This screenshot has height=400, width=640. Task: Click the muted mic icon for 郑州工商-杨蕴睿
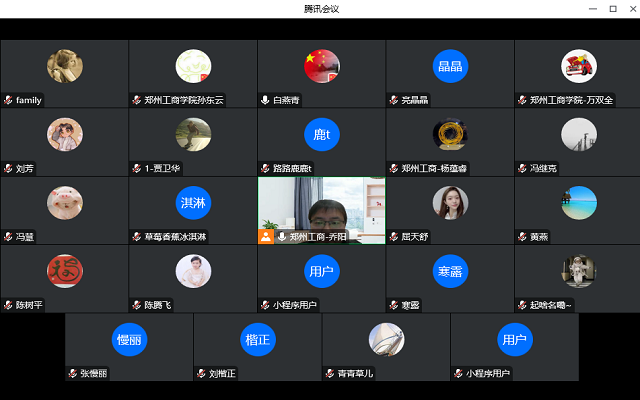[394, 168]
